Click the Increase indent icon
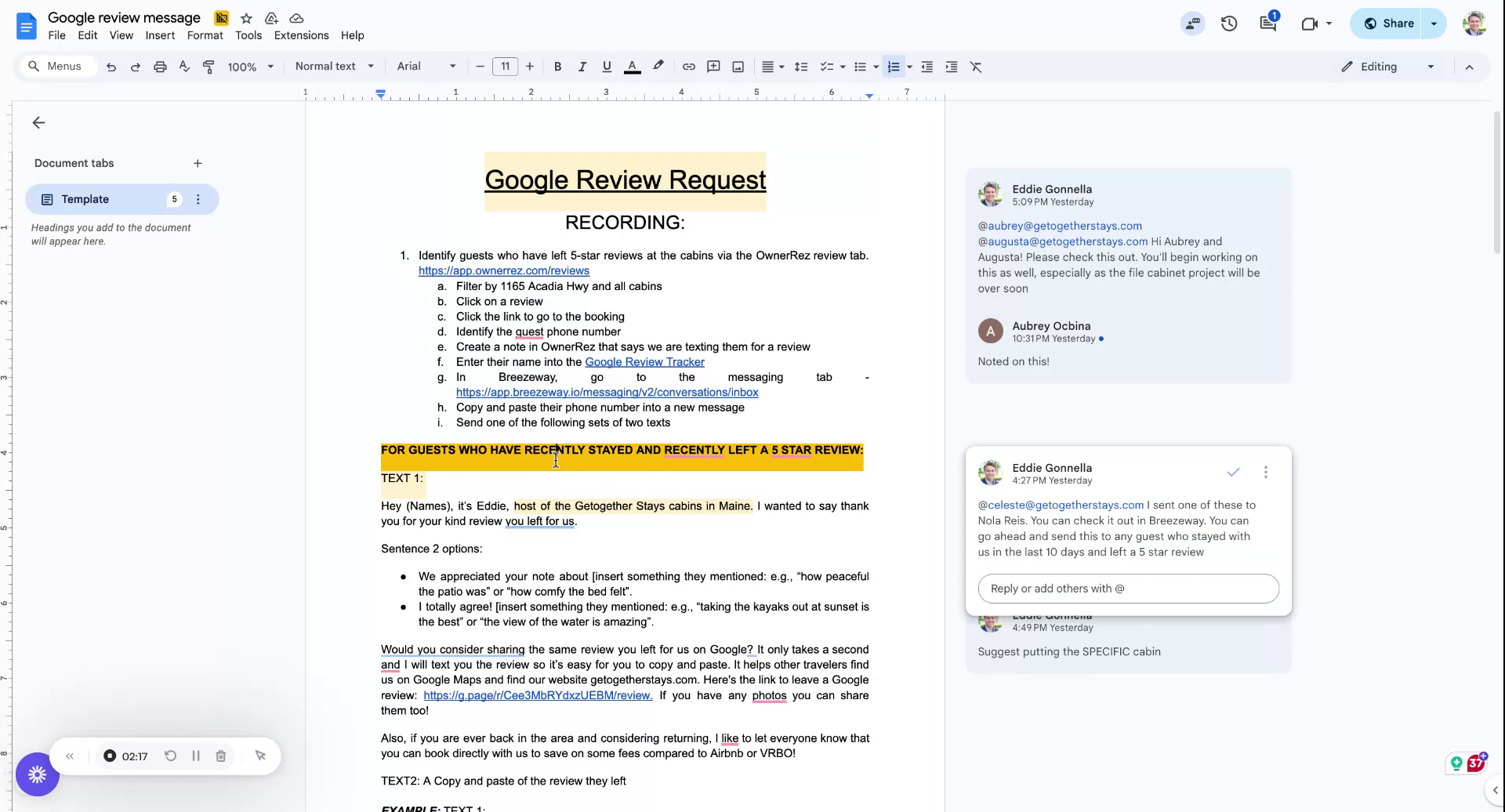The image size is (1505, 812). coord(951,67)
